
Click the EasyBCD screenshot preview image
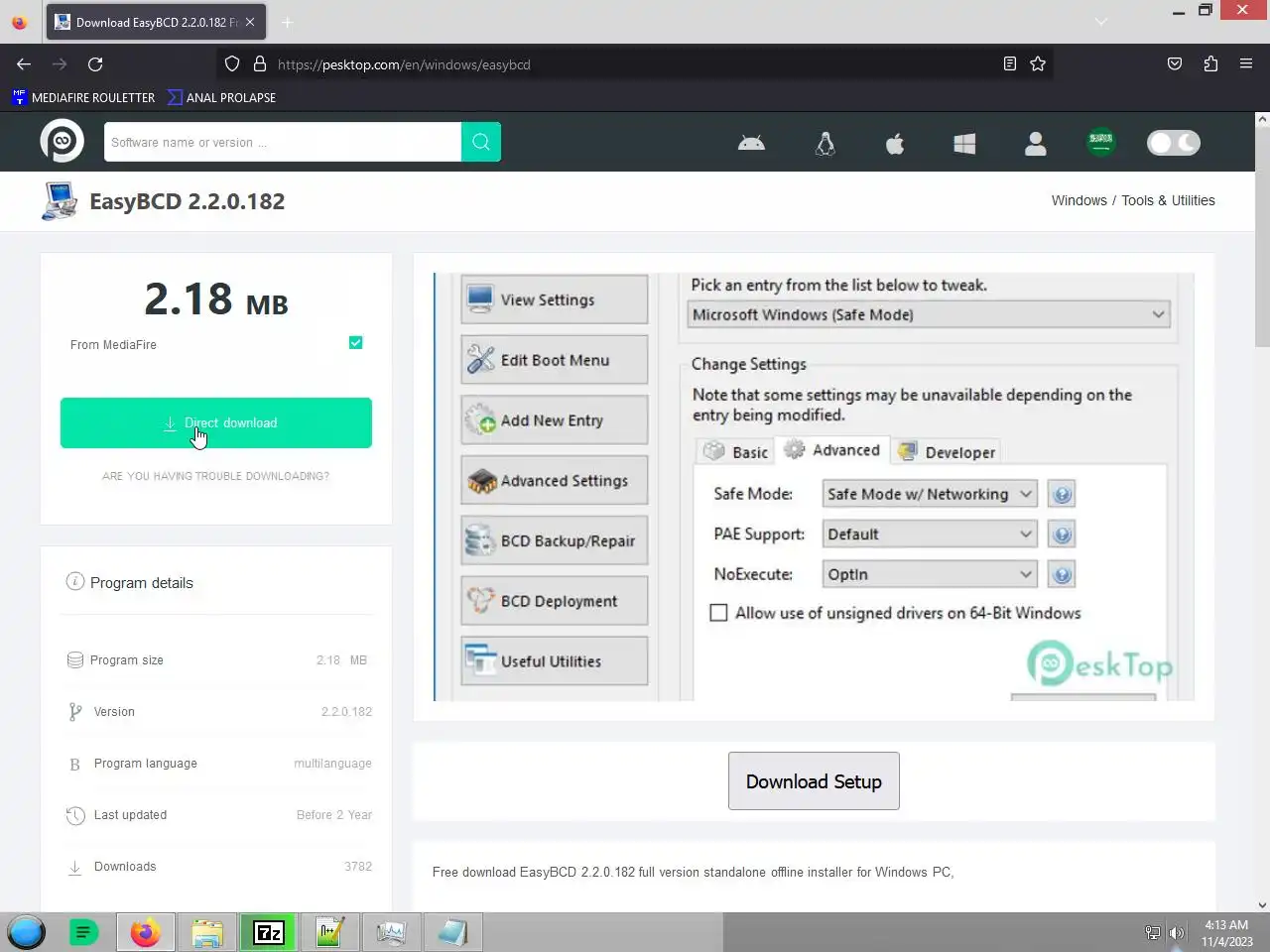tap(814, 487)
